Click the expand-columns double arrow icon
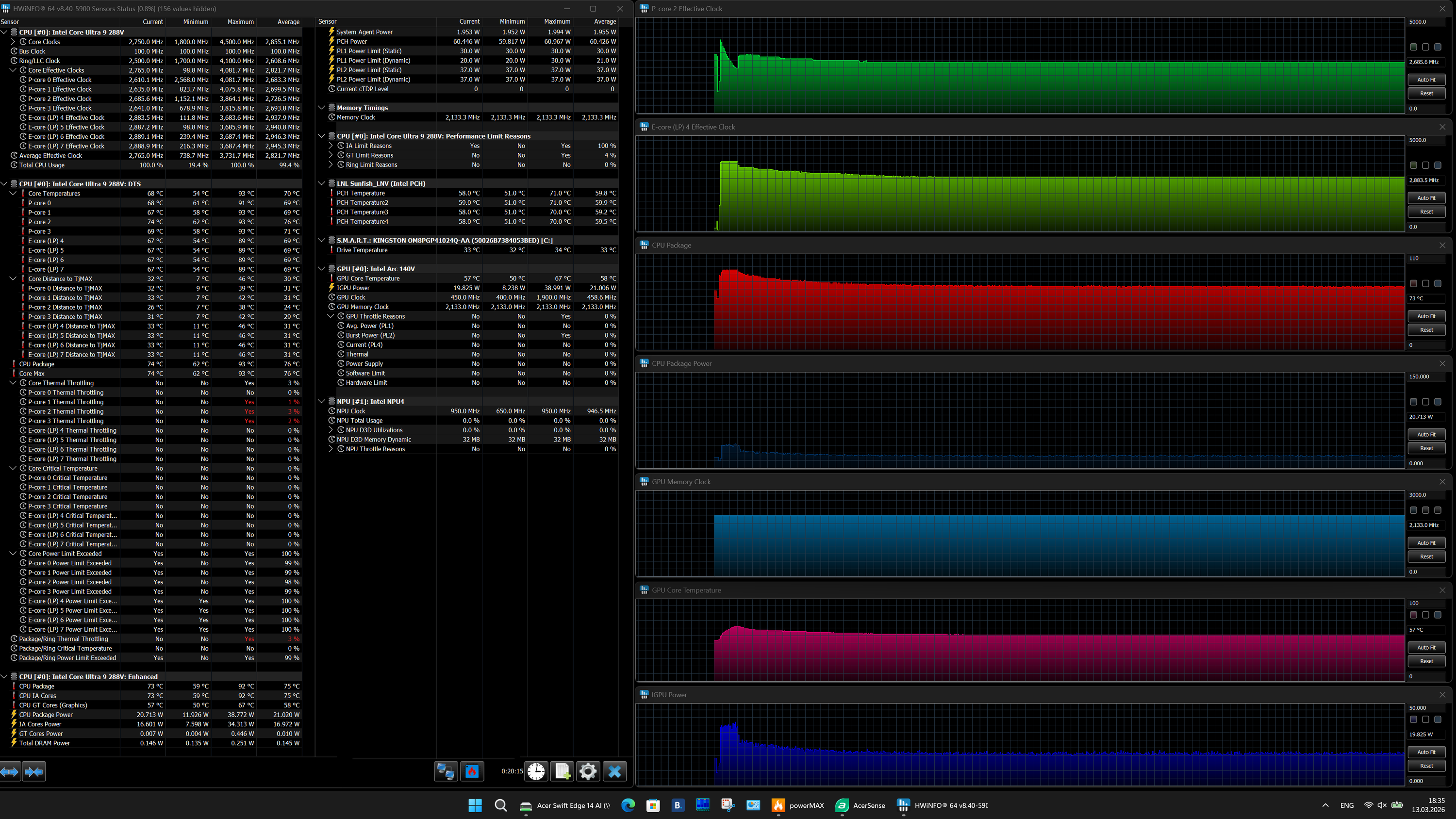1456x819 pixels. point(10,771)
